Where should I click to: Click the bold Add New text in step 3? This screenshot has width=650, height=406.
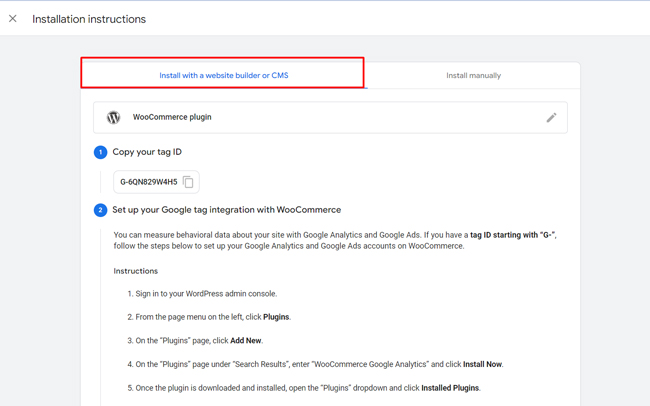pos(246,340)
